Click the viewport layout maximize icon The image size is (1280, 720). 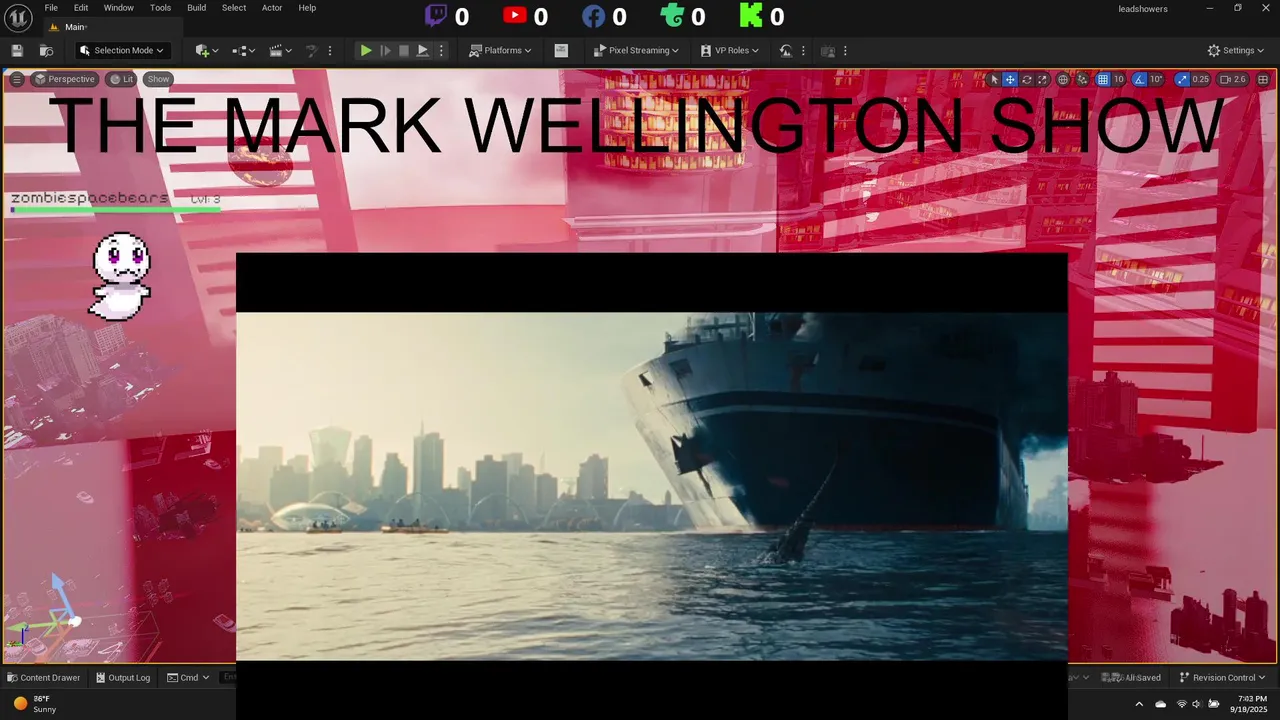tap(1264, 79)
